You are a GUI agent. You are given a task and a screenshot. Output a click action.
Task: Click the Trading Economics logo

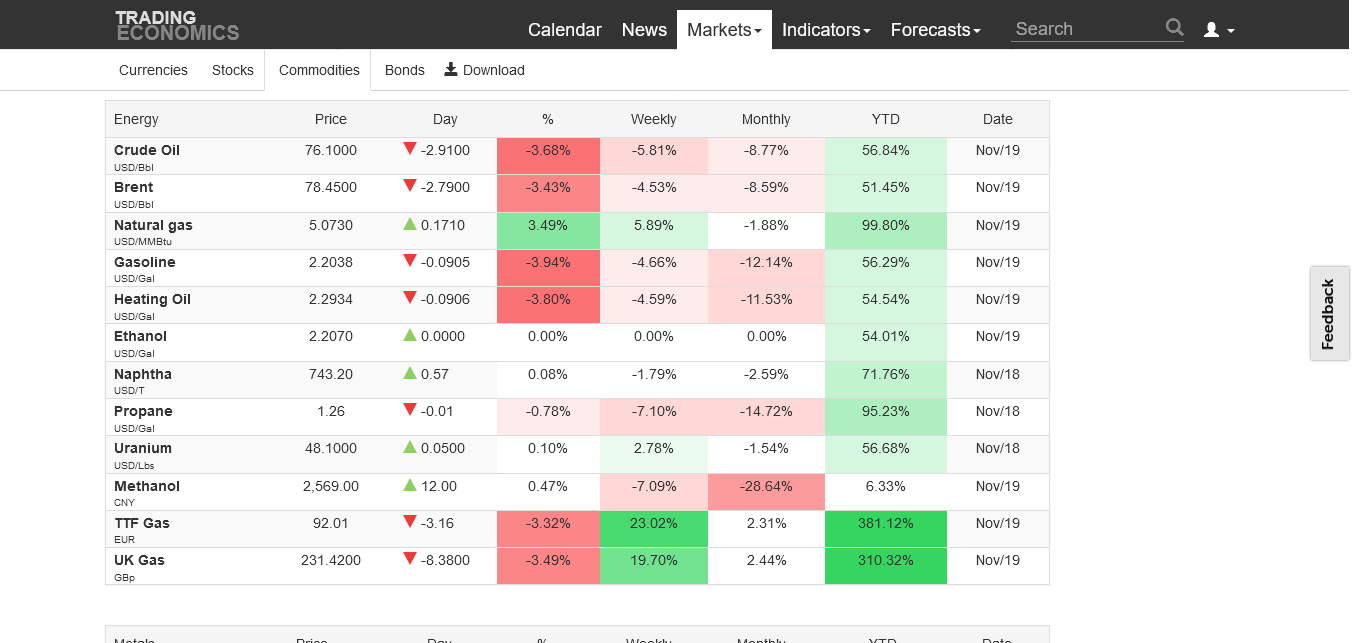177,25
